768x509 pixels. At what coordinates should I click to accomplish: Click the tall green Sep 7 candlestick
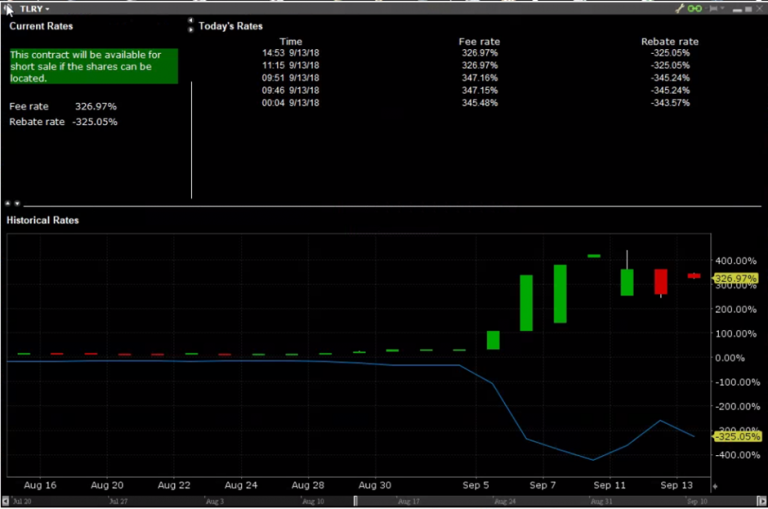[560, 293]
